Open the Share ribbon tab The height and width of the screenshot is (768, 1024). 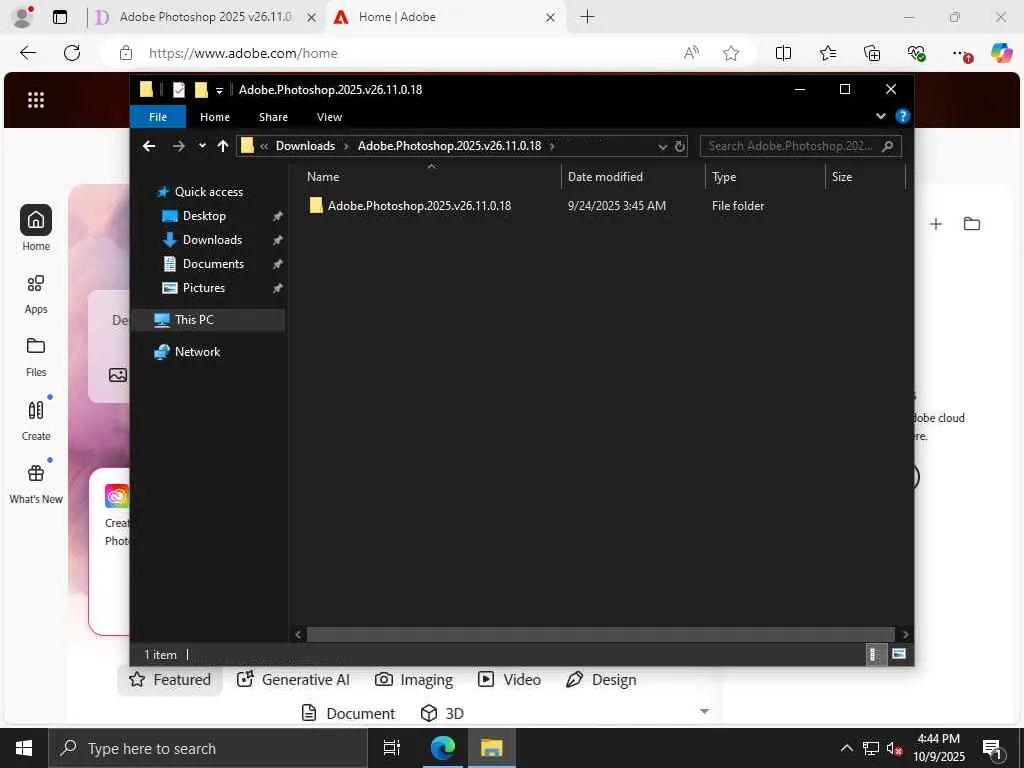[273, 117]
